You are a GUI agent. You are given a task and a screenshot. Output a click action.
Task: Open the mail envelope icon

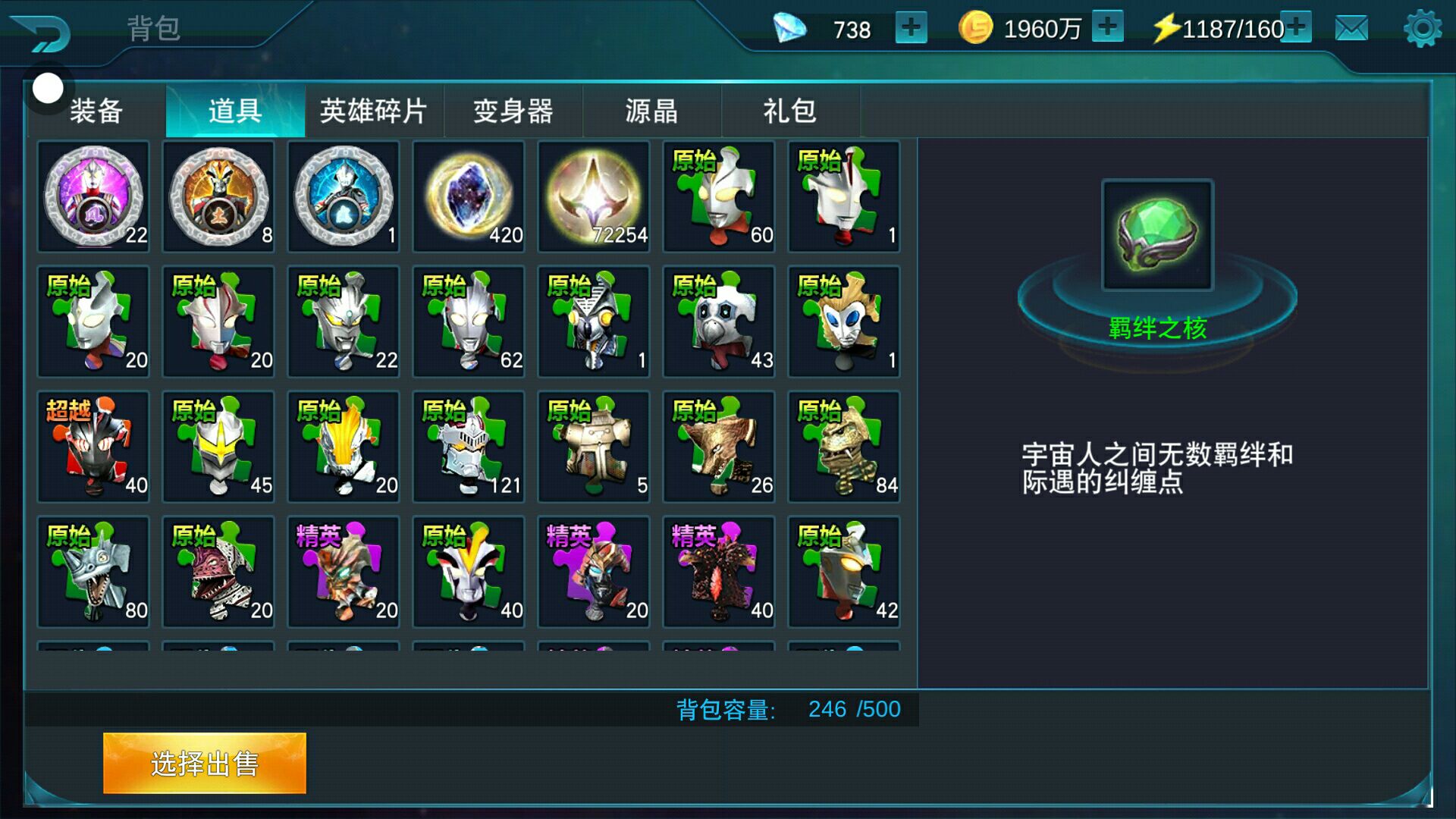click(x=1351, y=29)
